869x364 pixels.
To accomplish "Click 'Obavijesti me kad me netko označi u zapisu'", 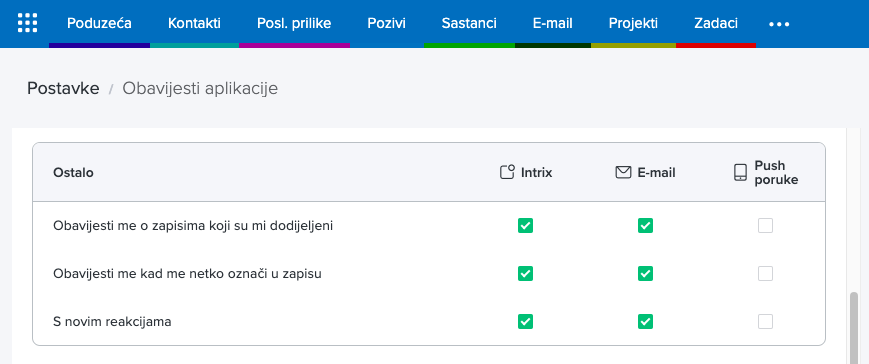I will (187, 274).
